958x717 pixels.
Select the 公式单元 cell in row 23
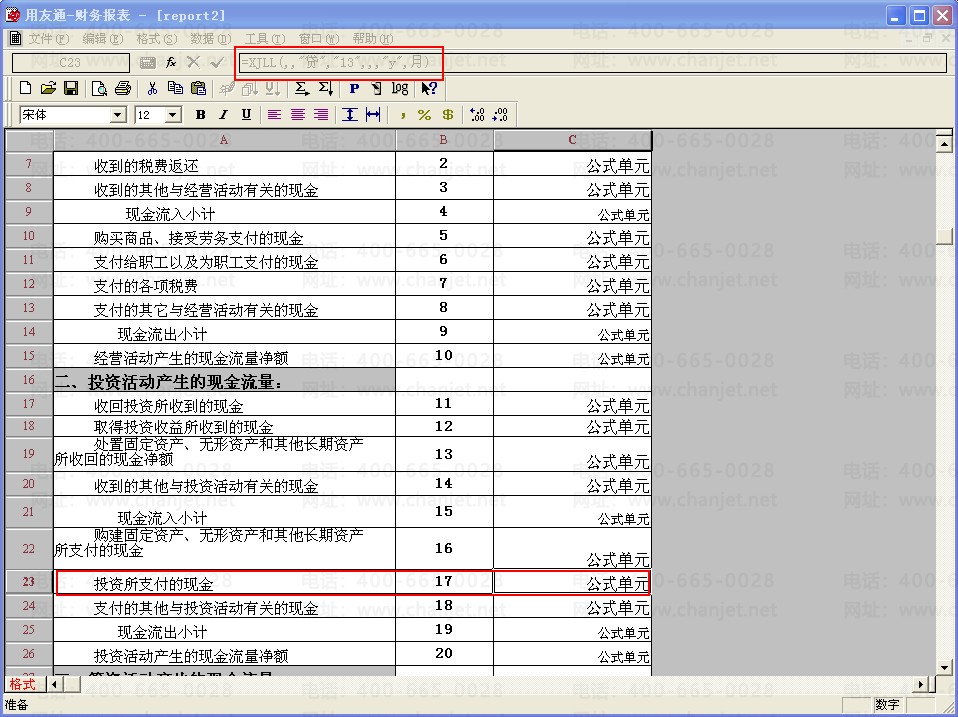coord(572,583)
